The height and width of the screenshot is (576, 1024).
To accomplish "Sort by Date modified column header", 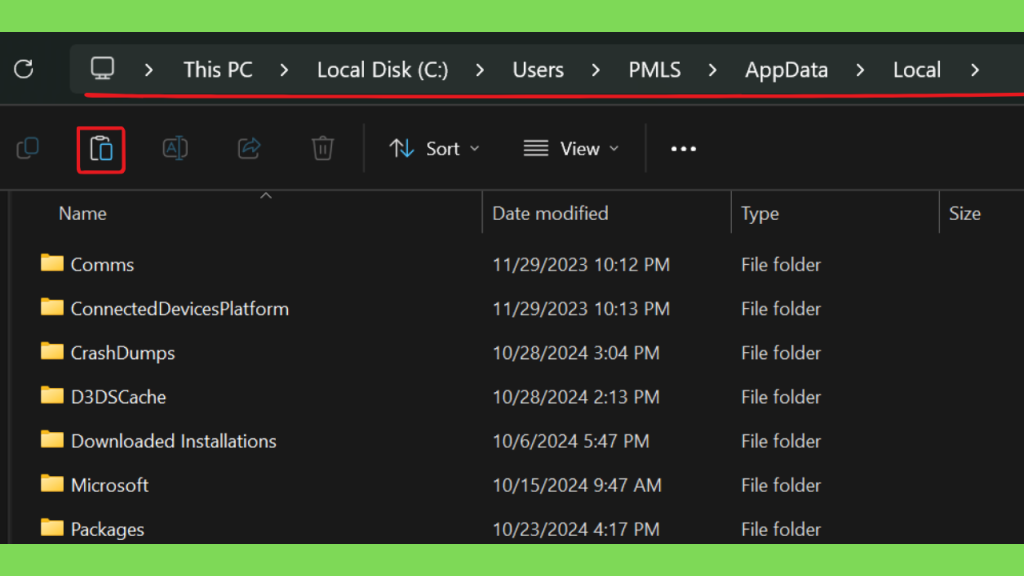I will click(x=550, y=214).
